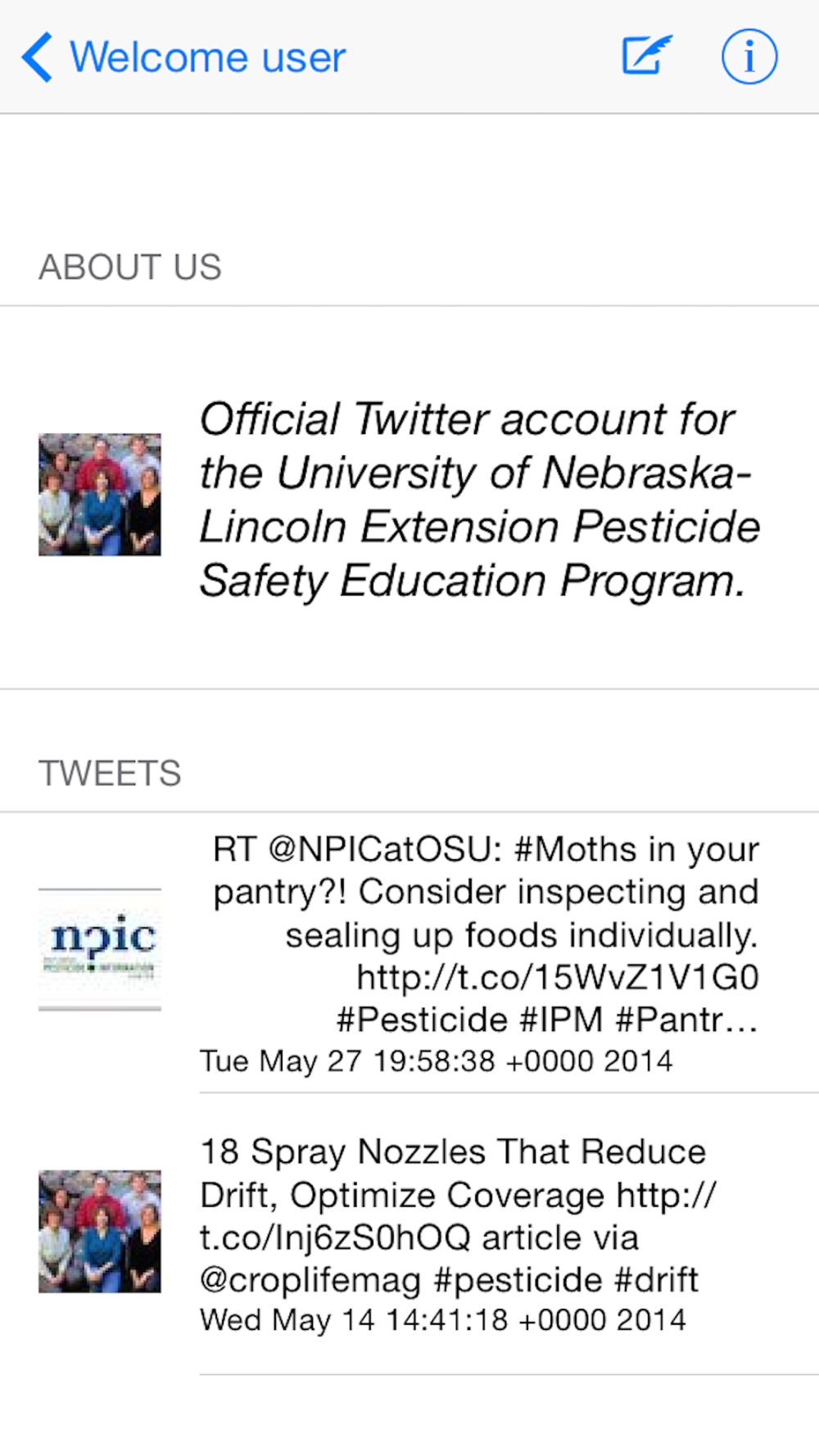819x1456 pixels.
Task: Tap the ABOUT US section header
Action: (130, 267)
